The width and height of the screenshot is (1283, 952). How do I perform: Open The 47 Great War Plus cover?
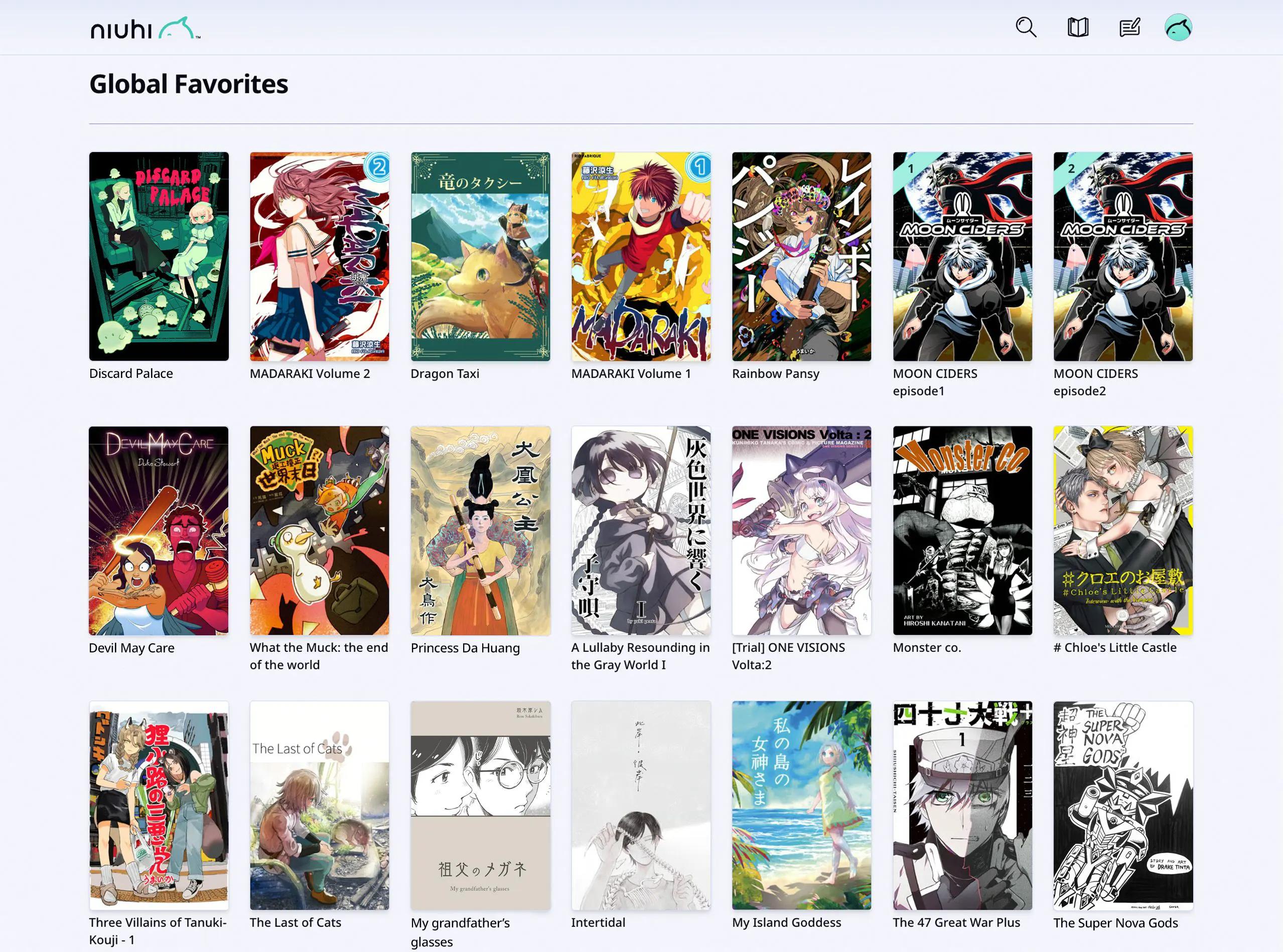point(963,805)
